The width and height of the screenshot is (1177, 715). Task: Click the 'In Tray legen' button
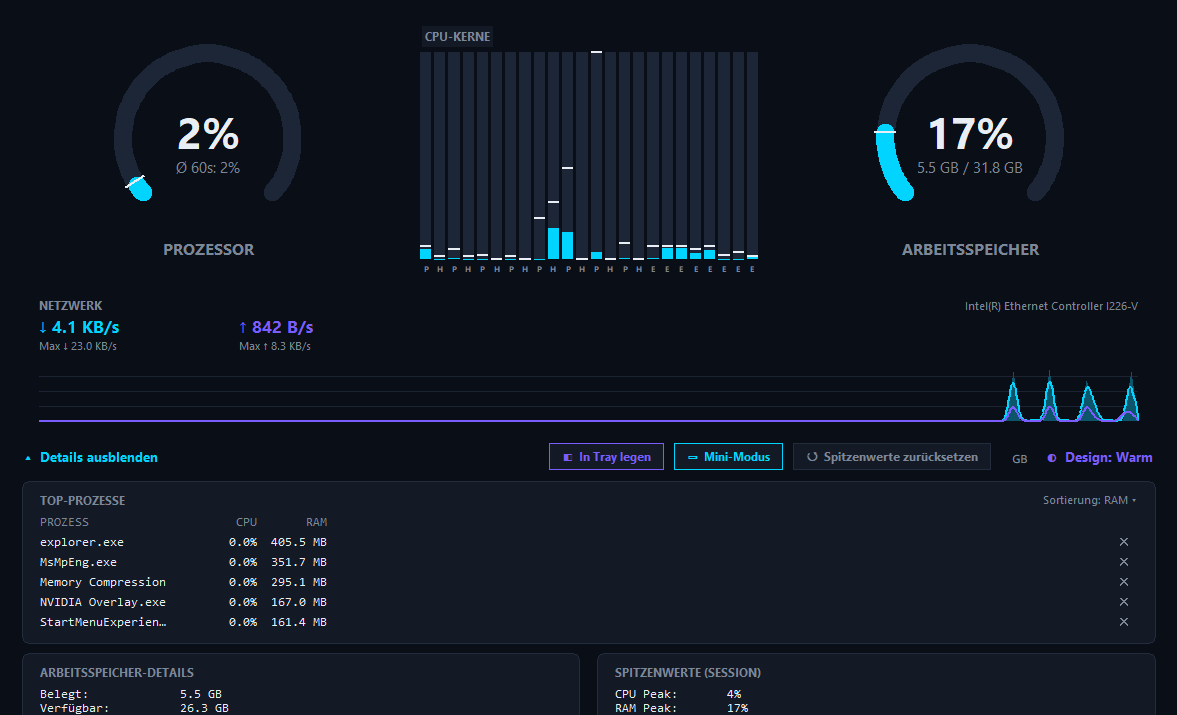click(x=607, y=457)
